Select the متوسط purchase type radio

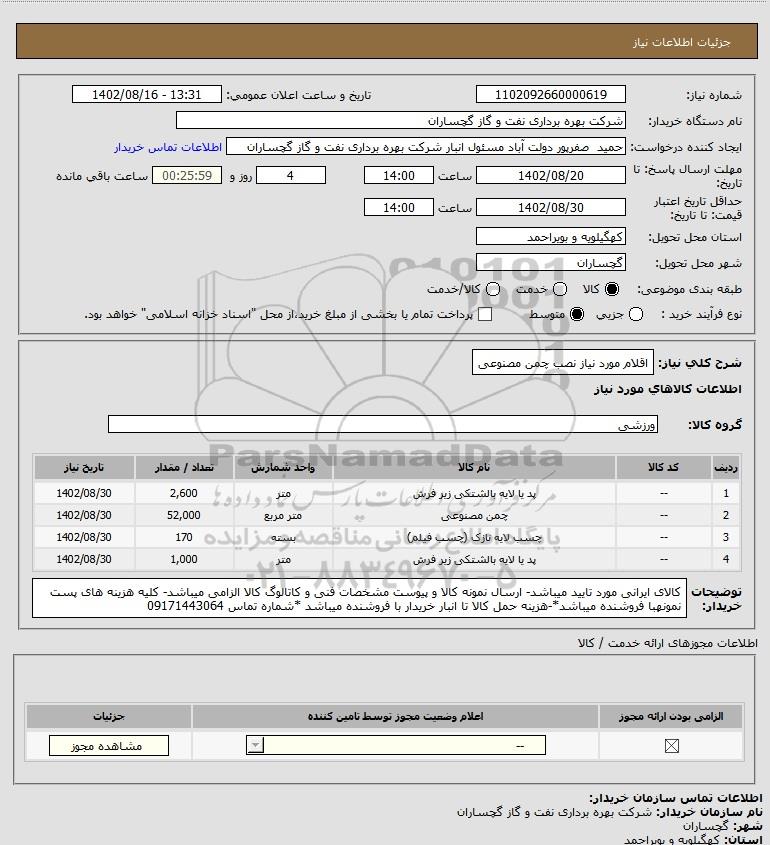coord(577,314)
